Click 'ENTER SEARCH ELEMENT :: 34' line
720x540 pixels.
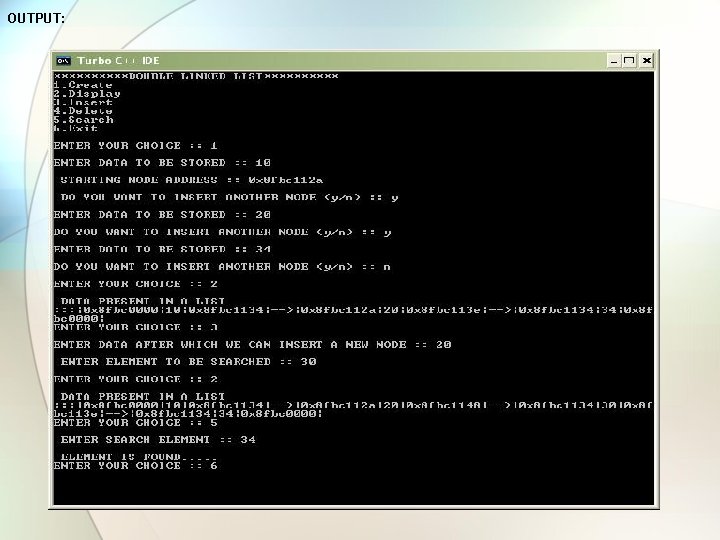pyautogui.click(x=158, y=440)
